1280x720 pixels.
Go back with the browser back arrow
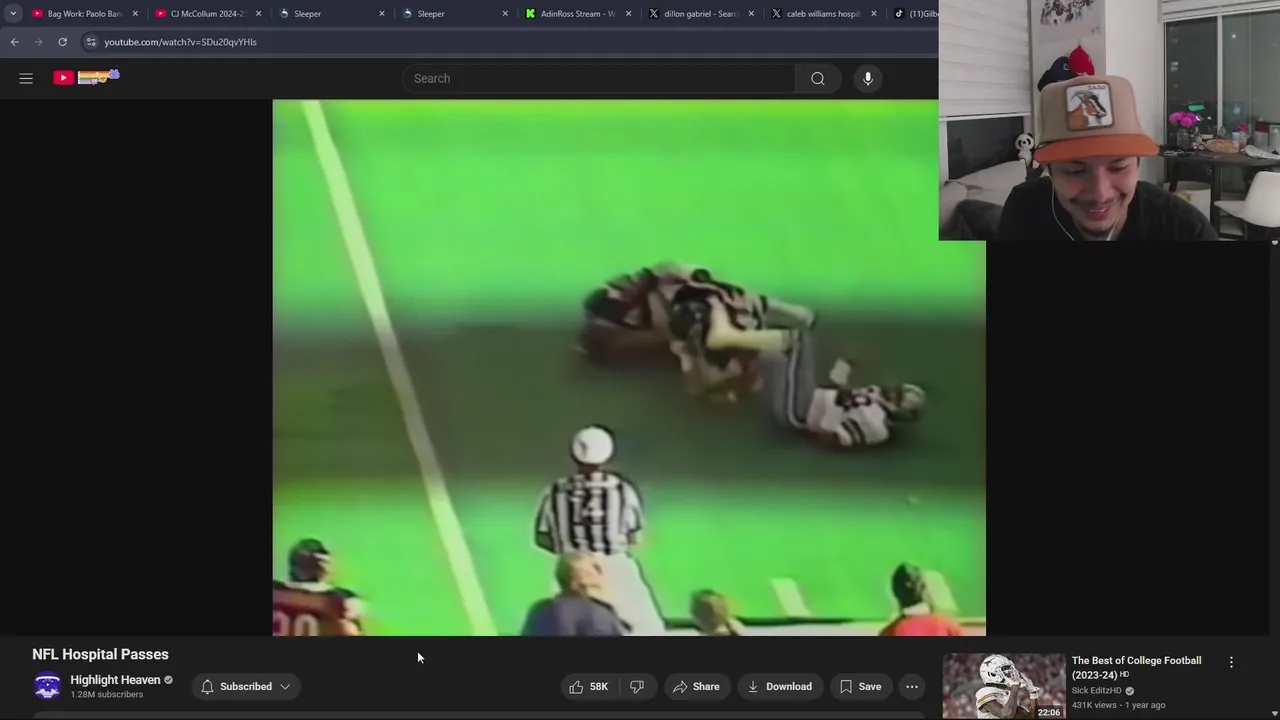pyautogui.click(x=14, y=42)
